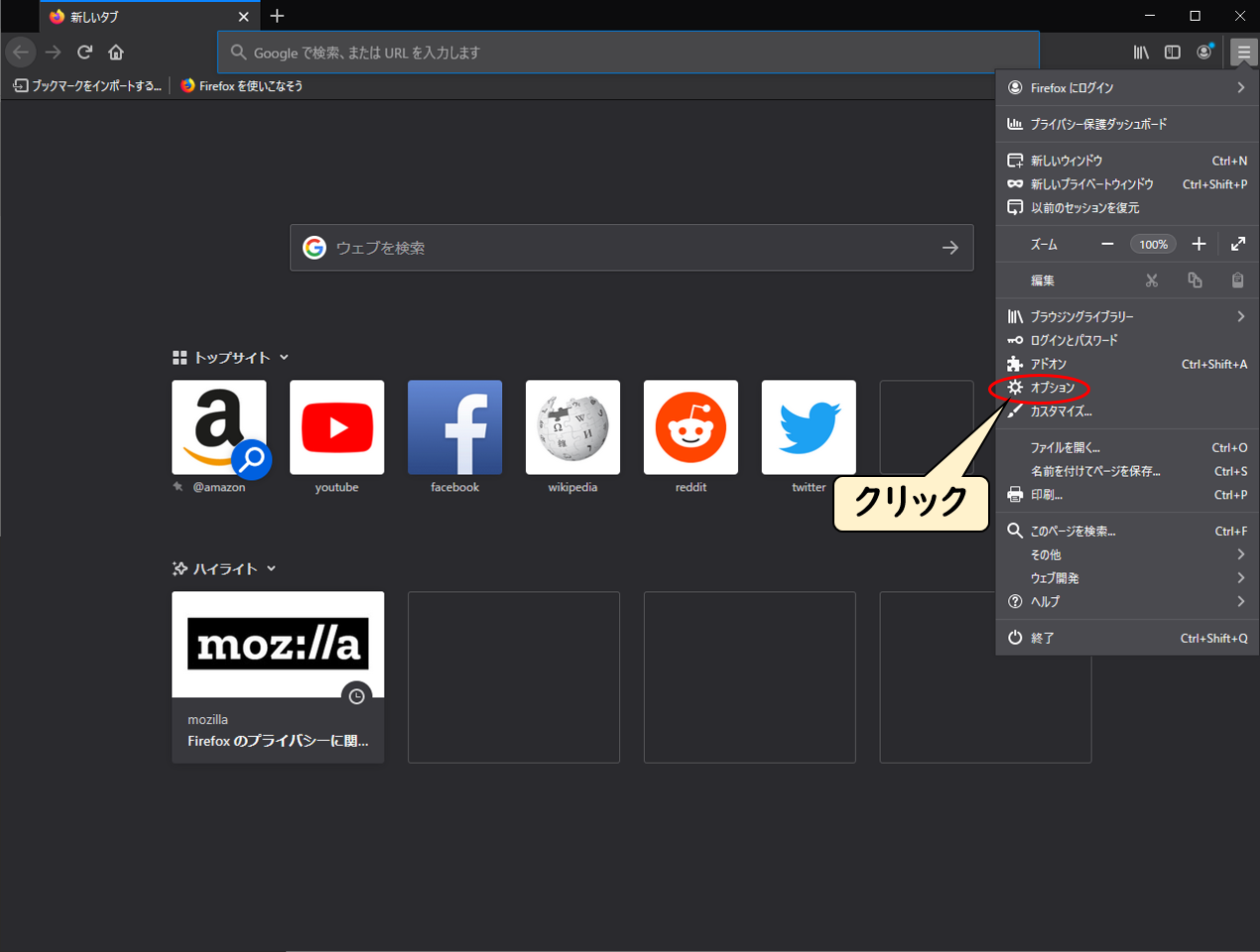1260x952 pixels.
Task: Open the mozilla highlight card
Action: tap(278, 677)
